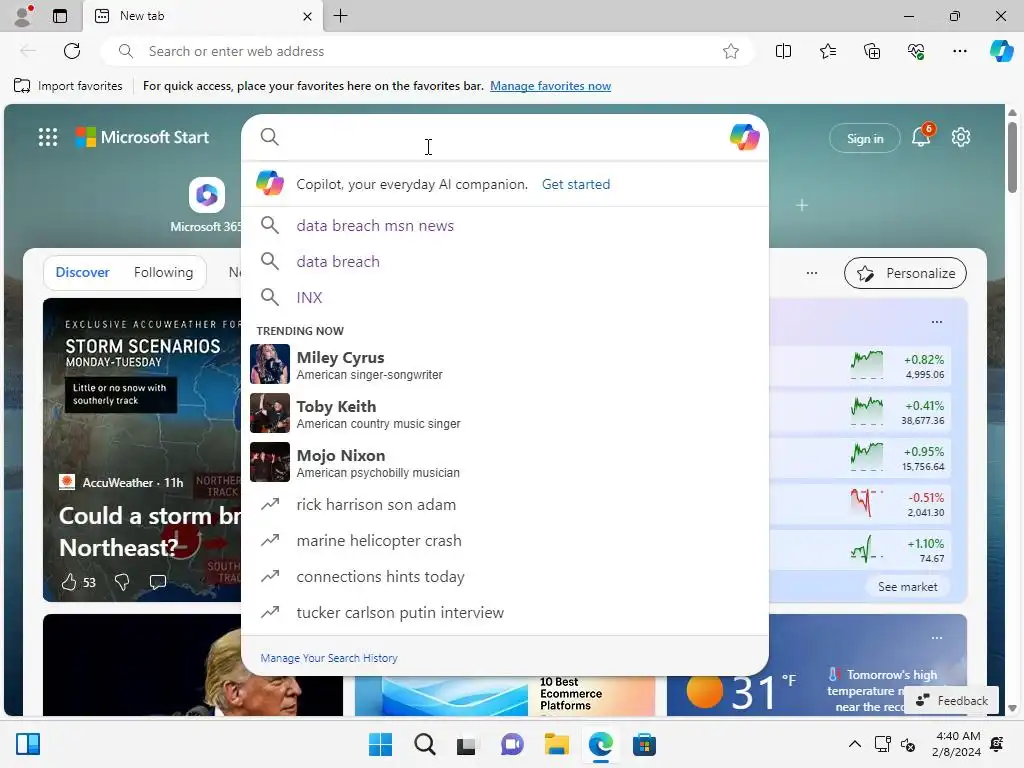Dislike the storm article thumbs down

tap(122, 582)
